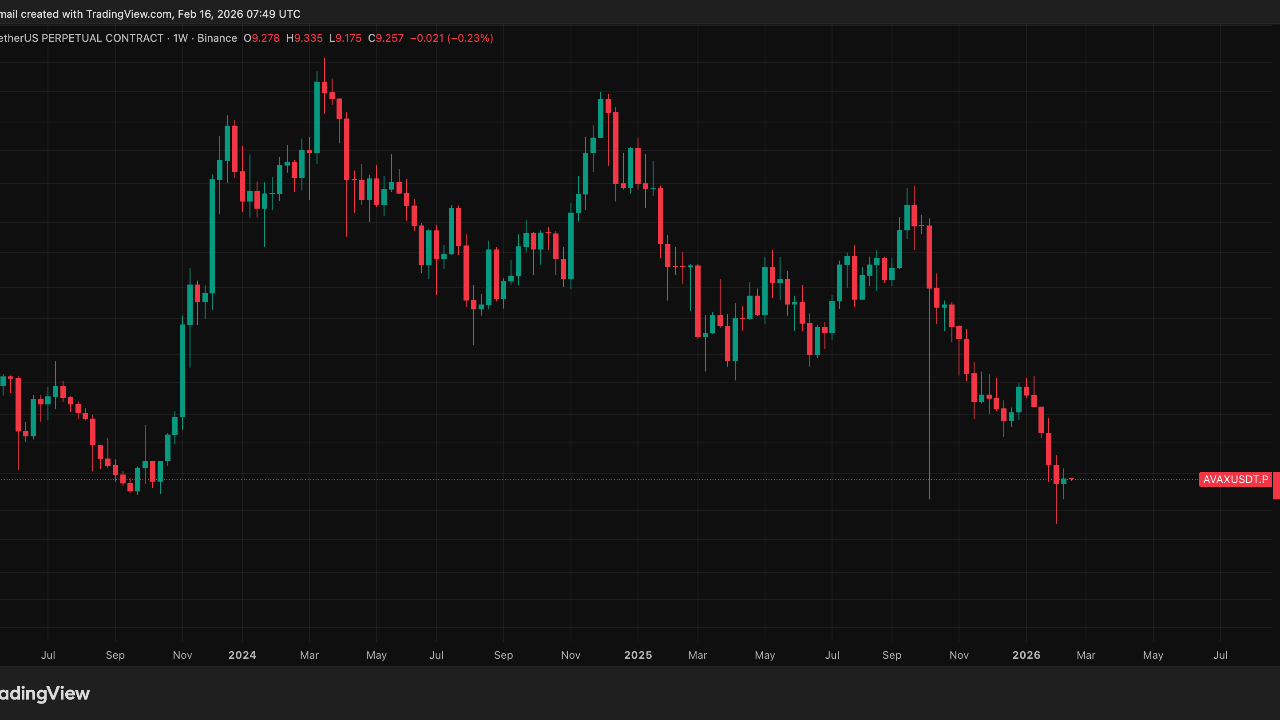
Task: Click the 2024 time axis label
Action: (x=242, y=656)
